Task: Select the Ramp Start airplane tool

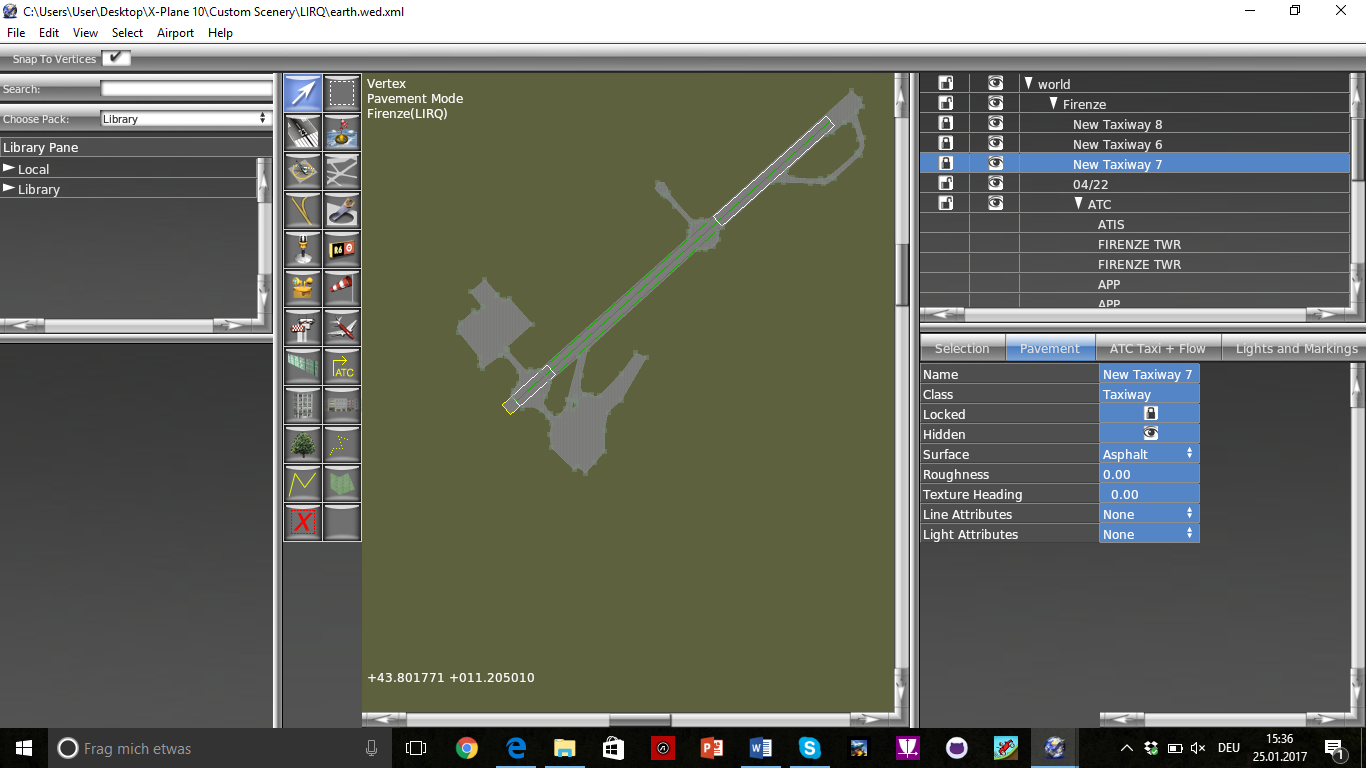Action: [342, 327]
